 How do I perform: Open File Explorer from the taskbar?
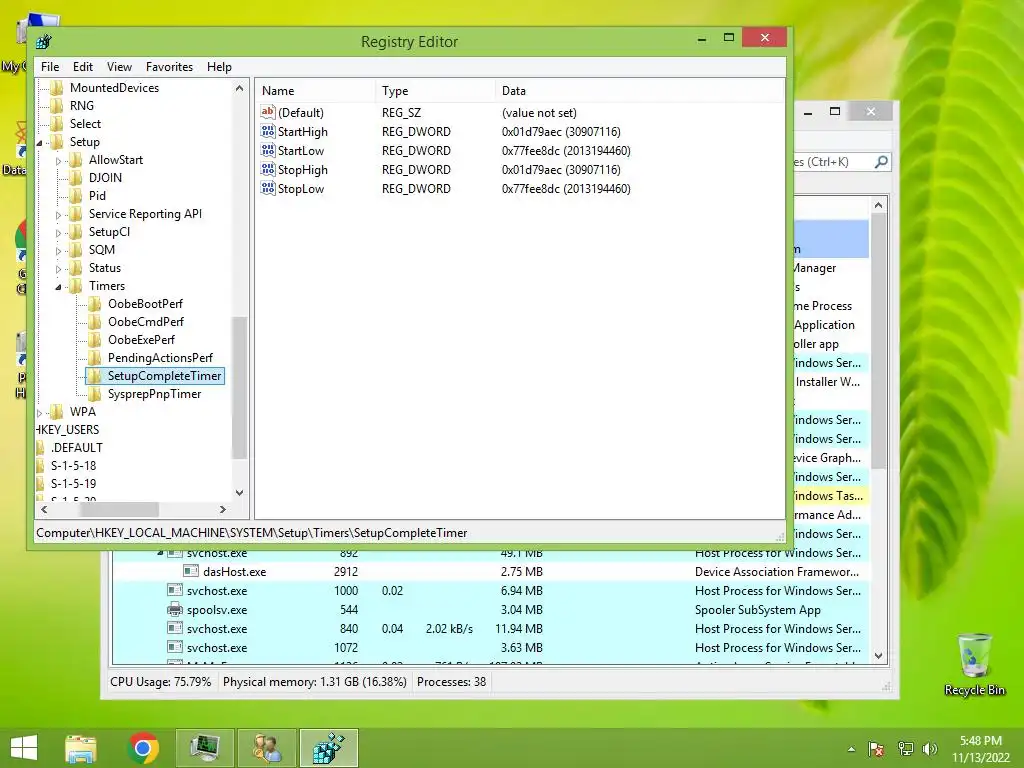(81, 748)
